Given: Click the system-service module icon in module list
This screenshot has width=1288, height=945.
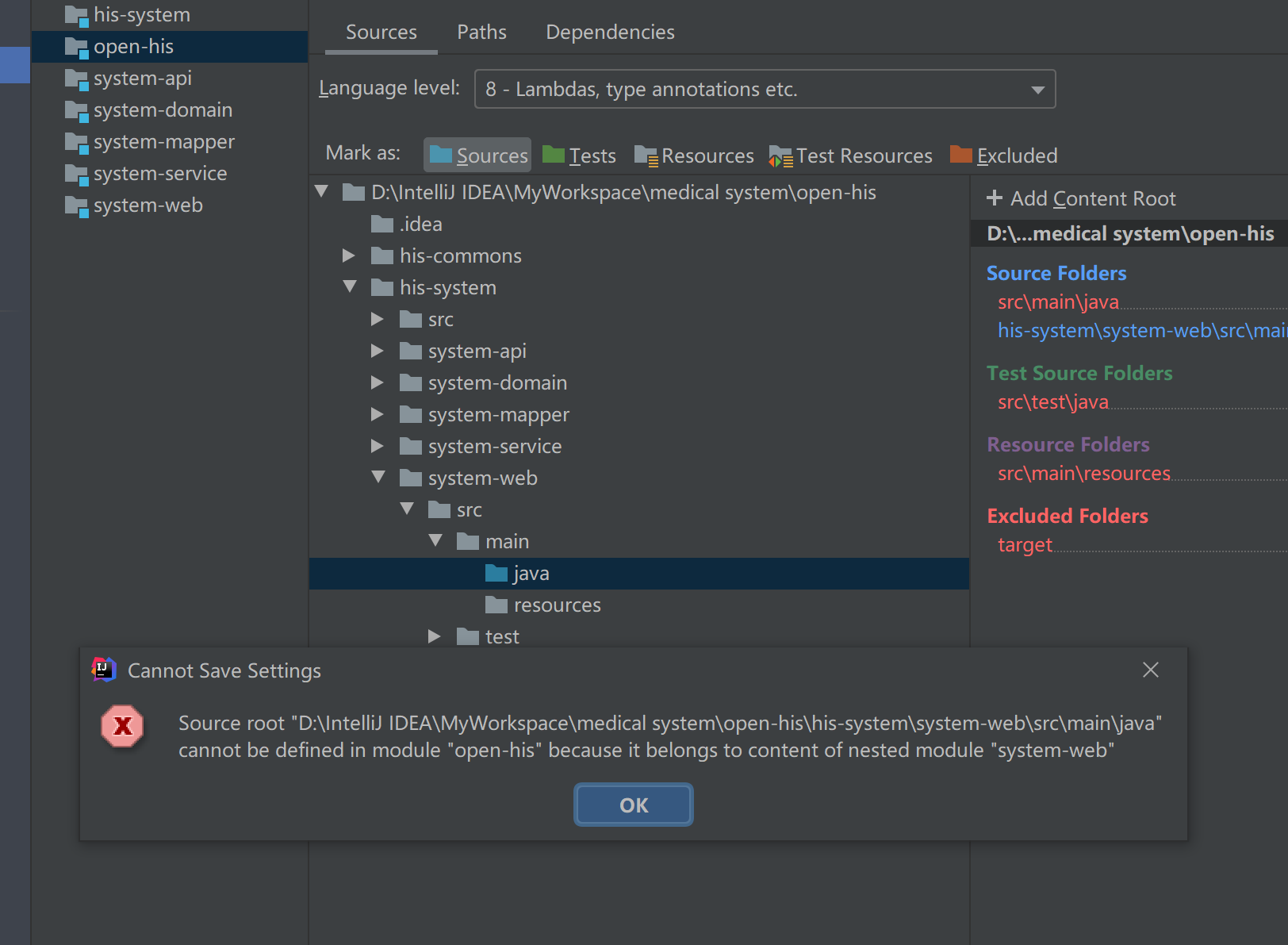Looking at the screenshot, I should pyautogui.click(x=76, y=174).
